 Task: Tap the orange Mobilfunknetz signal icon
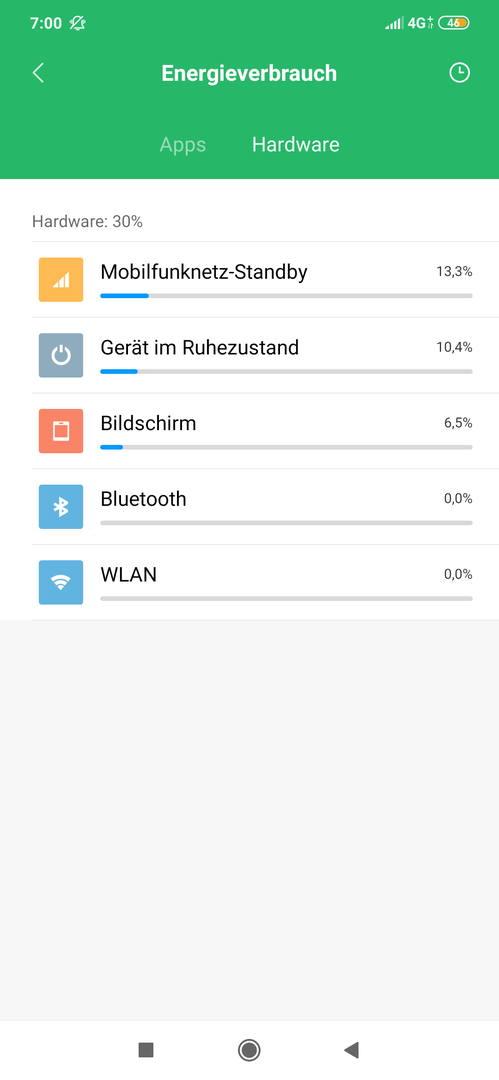tap(61, 280)
